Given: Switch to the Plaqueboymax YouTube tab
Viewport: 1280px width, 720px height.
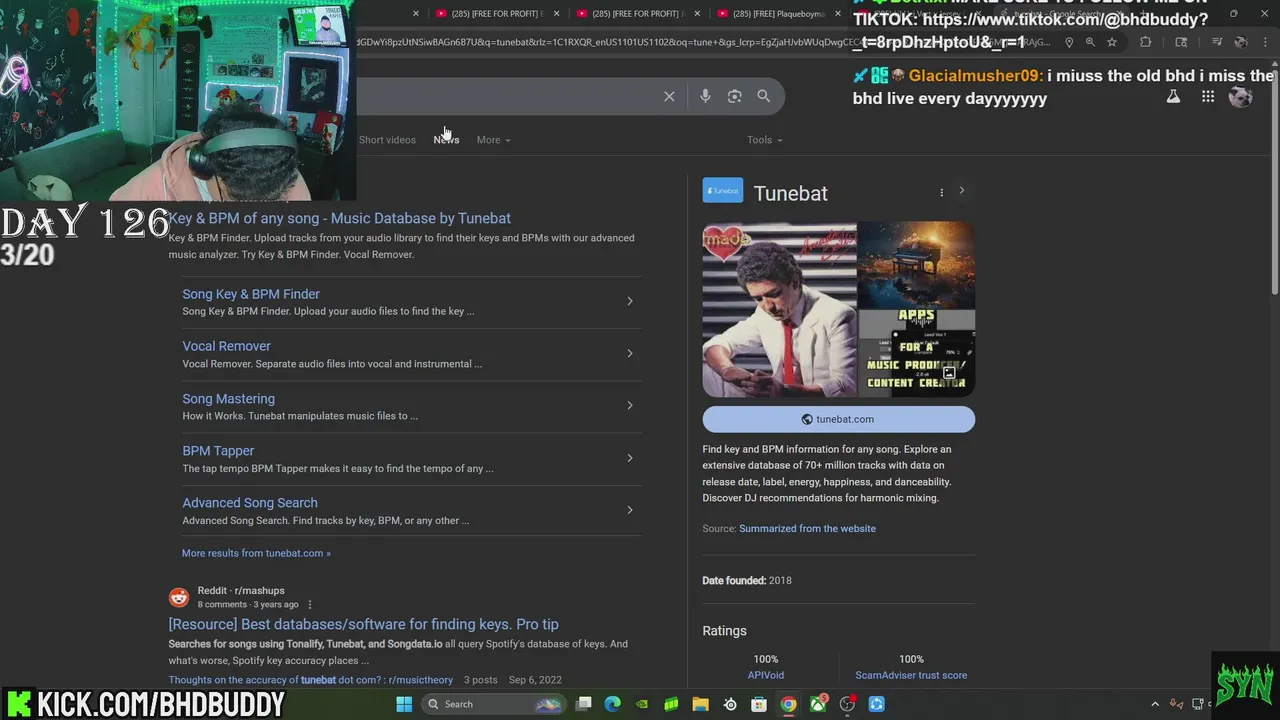Looking at the screenshot, I should coord(779,14).
